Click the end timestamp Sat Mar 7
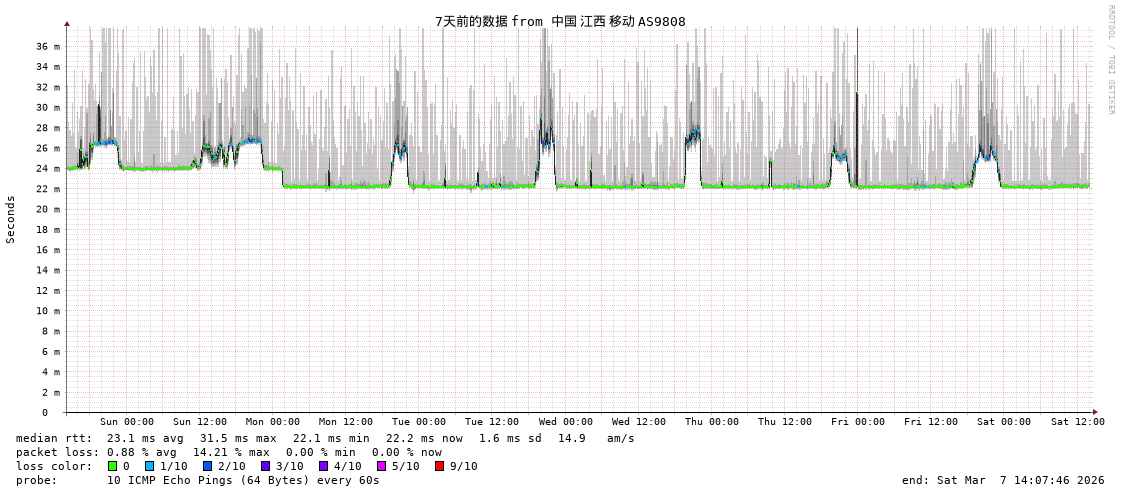Screen dimensions: 1121x494 click(1003, 480)
